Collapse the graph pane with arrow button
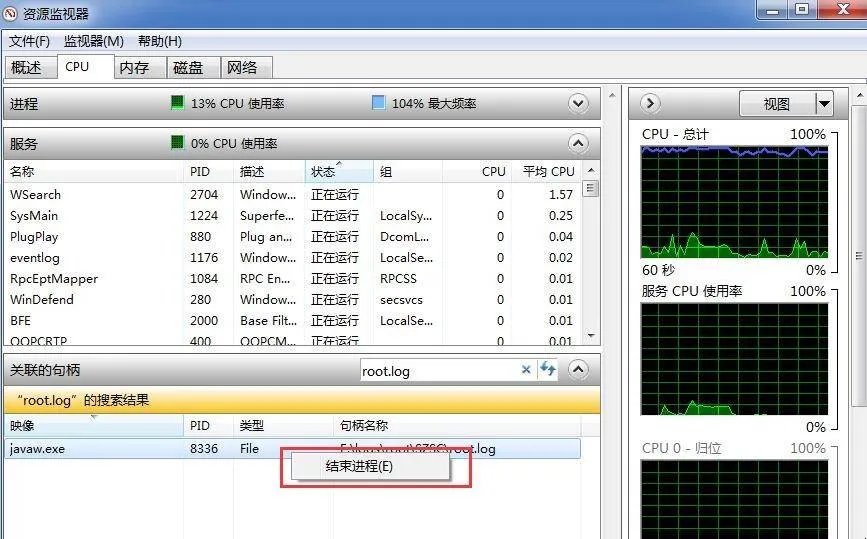 point(650,103)
